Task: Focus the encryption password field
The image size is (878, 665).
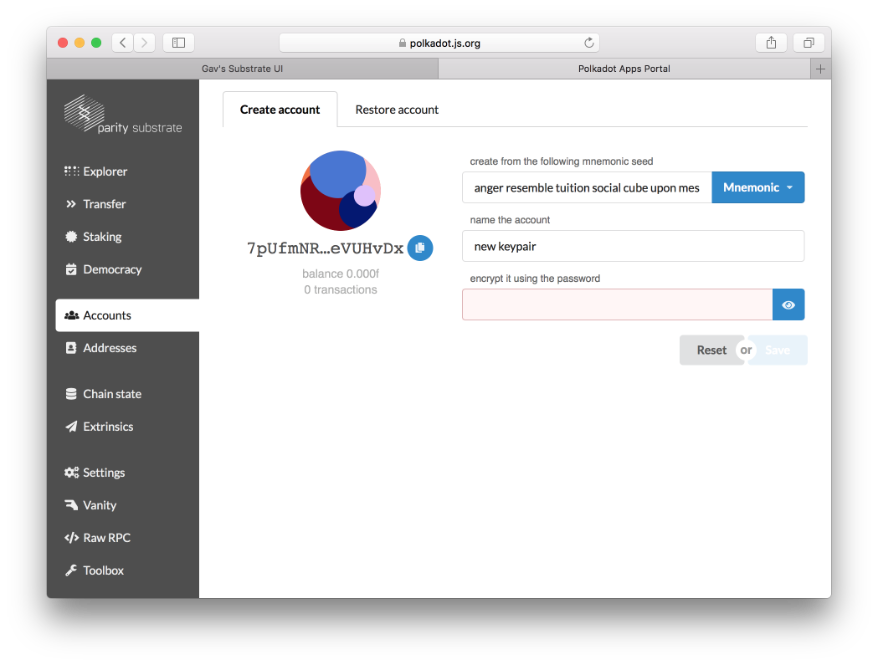Action: coord(616,305)
